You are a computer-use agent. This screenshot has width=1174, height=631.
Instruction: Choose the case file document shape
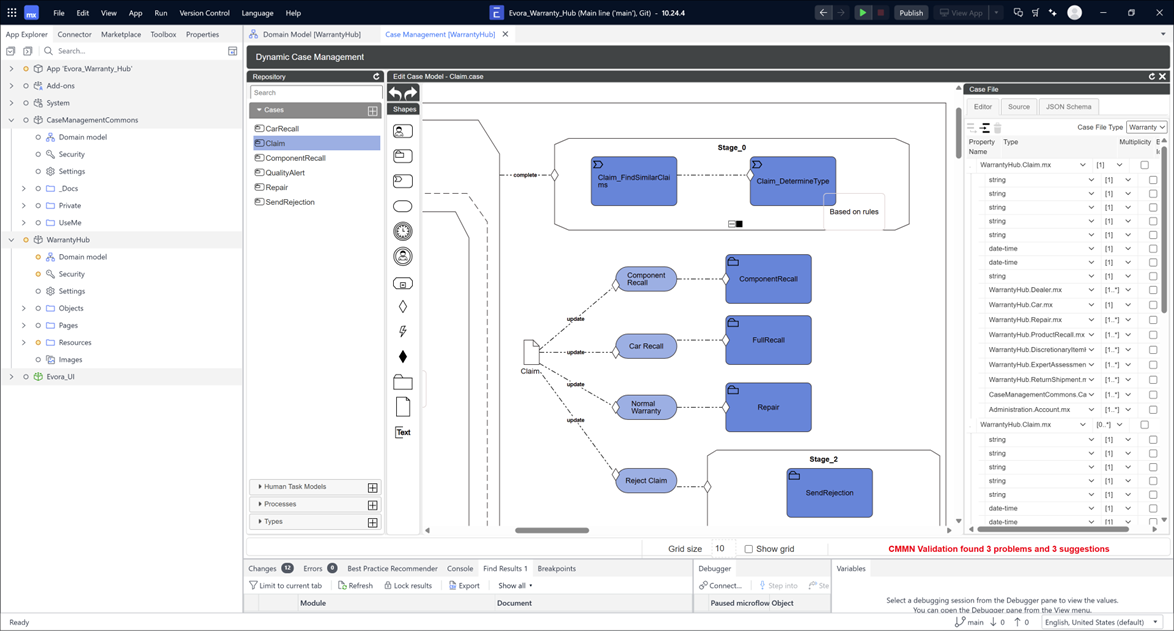(403, 406)
